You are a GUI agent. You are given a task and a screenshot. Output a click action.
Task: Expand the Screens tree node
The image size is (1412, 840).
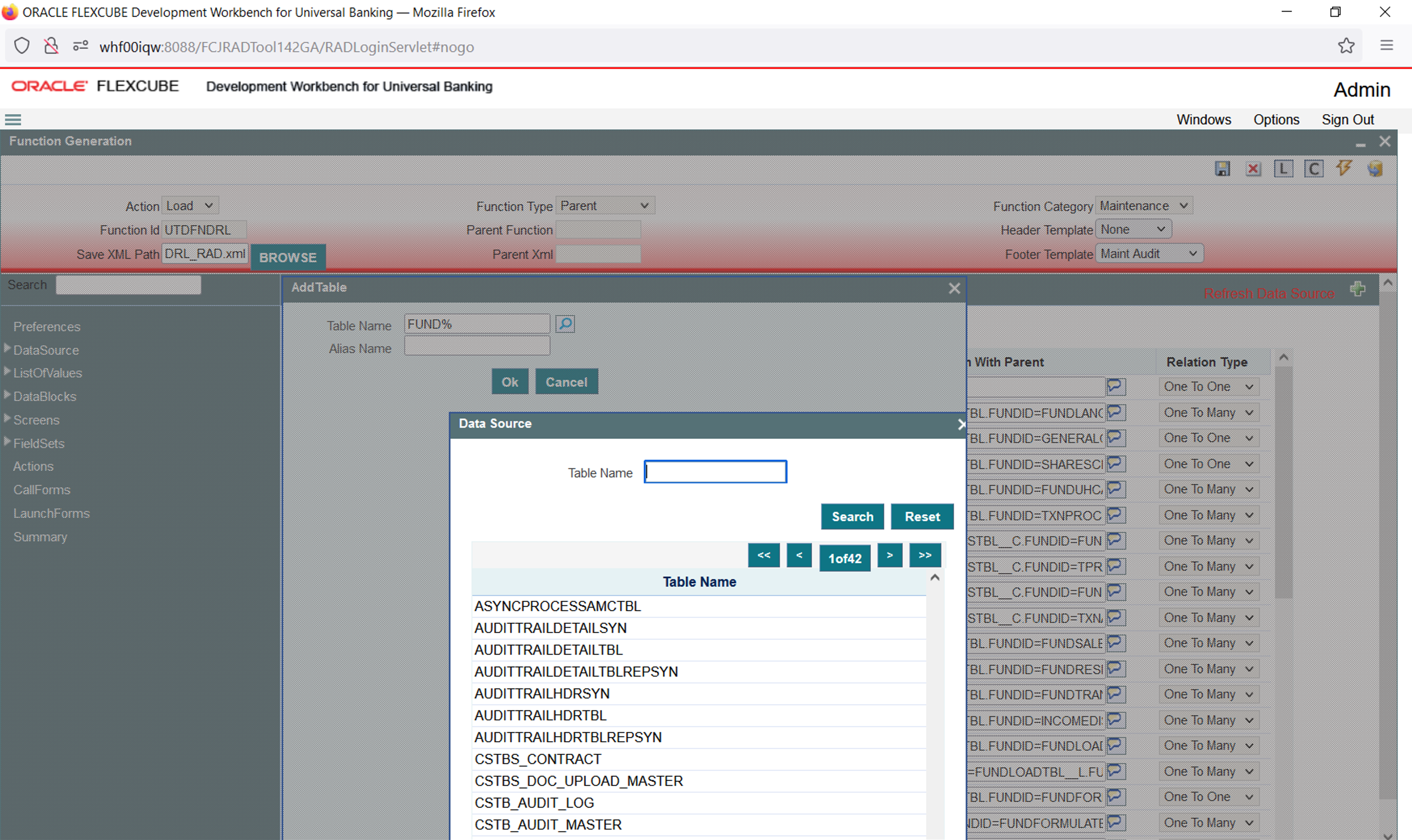pos(8,418)
